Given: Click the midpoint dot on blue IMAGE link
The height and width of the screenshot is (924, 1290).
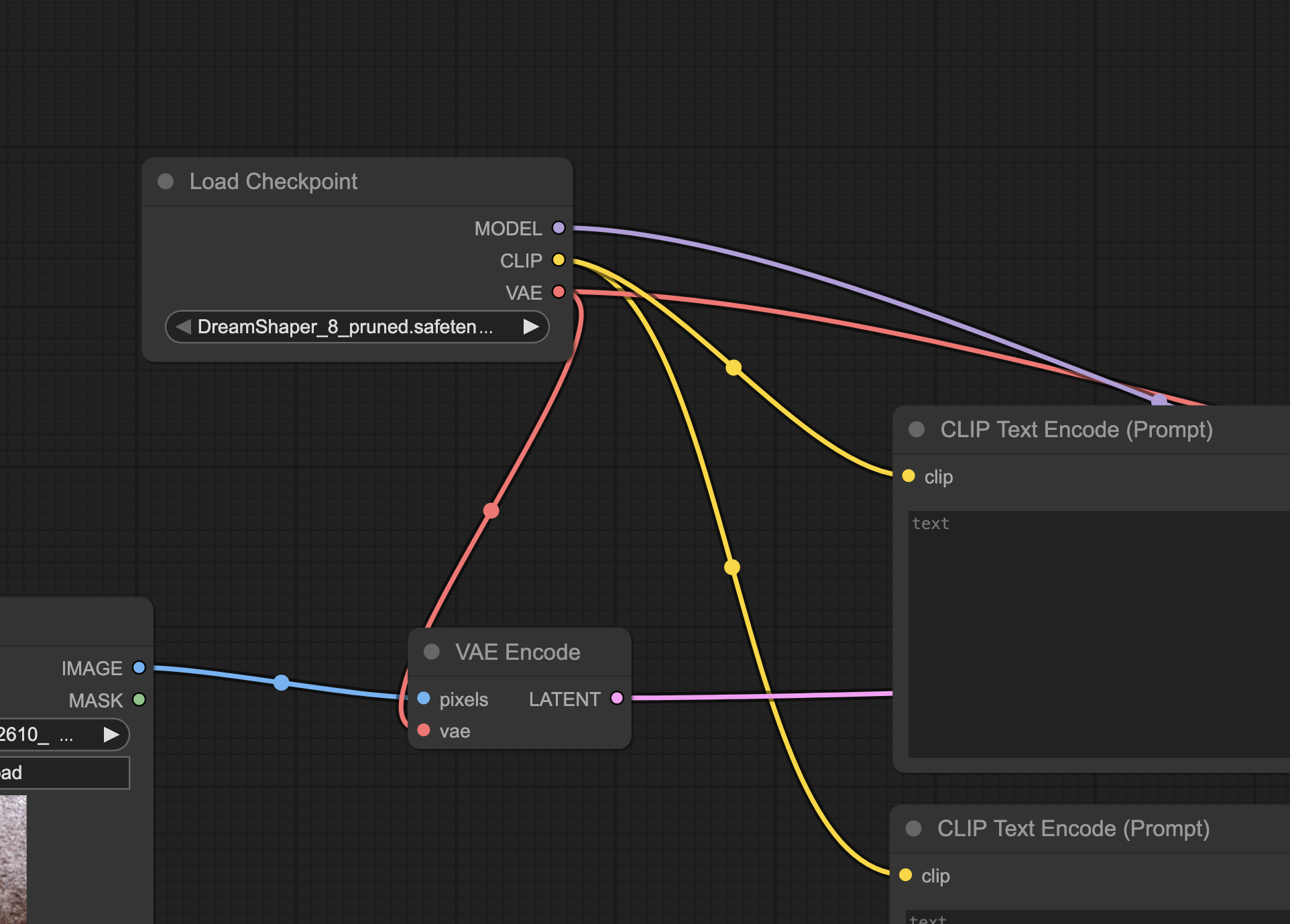Looking at the screenshot, I should click(282, 683).
